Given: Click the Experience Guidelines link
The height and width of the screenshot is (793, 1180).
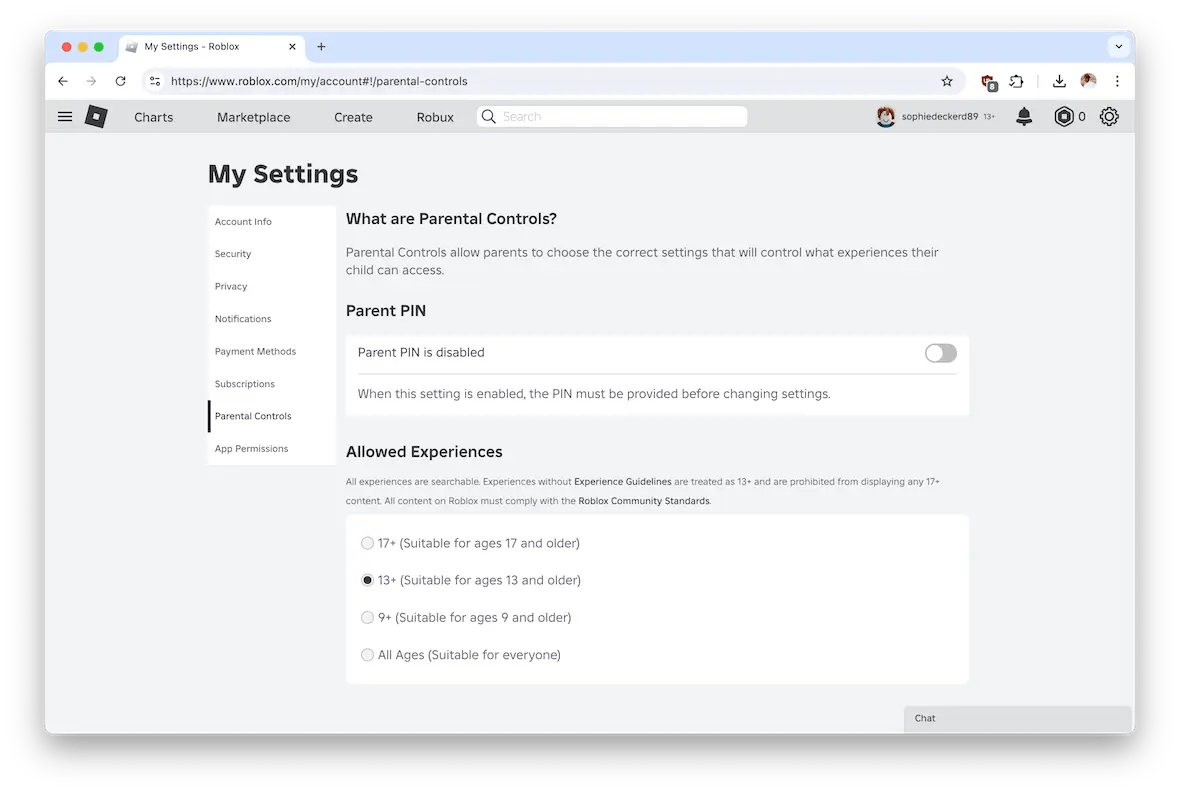Looking at the screenshot, I should 622,482.
